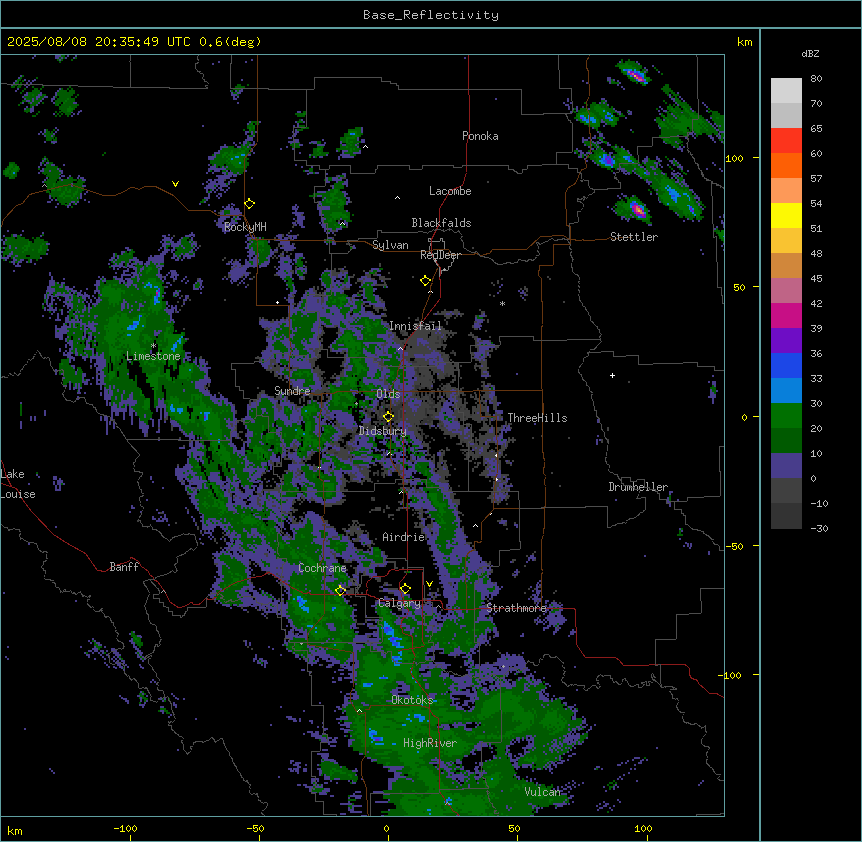Select the 0 tick label on the horizontal axis
Image resolution: width=862 pixels, height=842 pixels.
(x=386, y=828)
